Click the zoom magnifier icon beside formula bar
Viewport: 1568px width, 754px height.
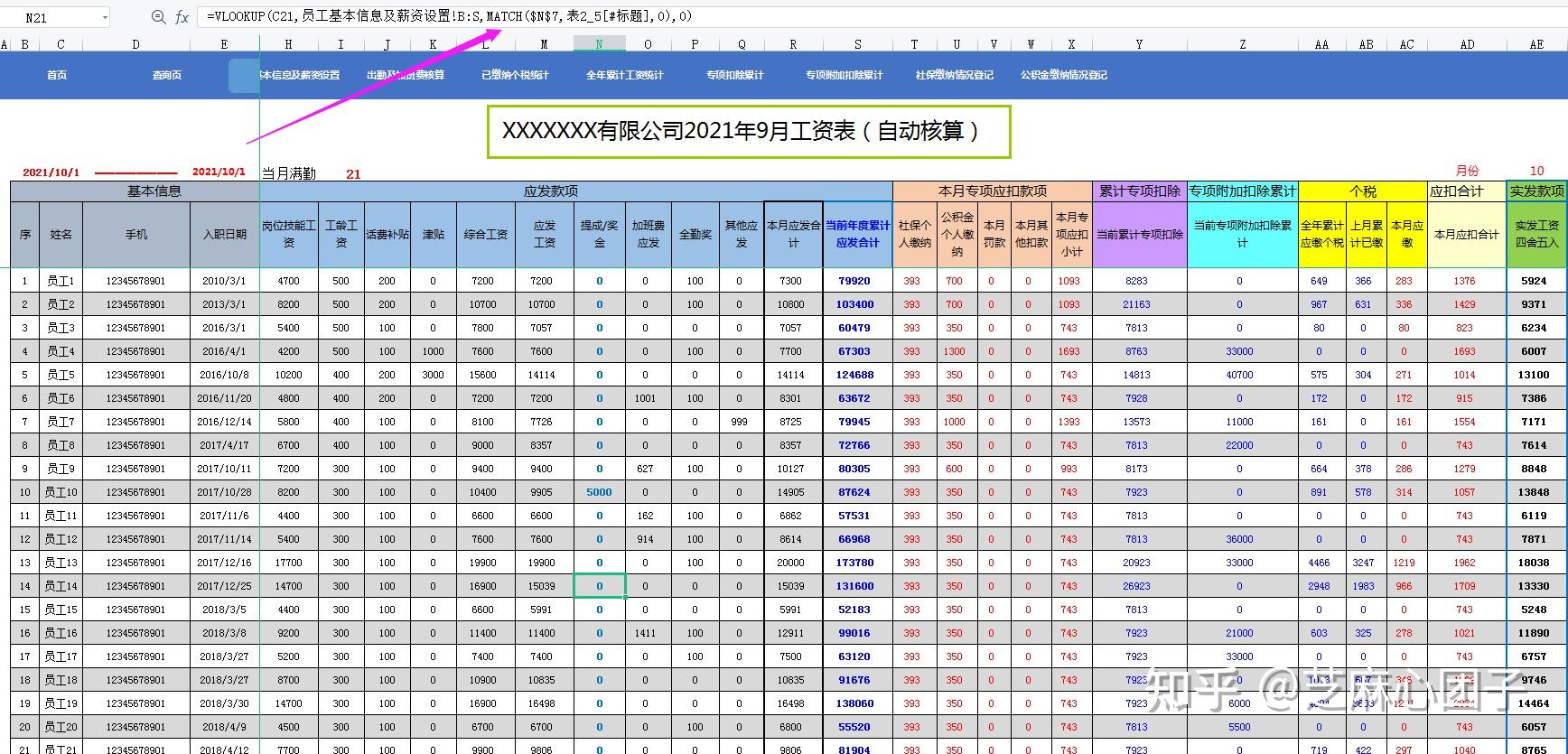click(158, 17)
